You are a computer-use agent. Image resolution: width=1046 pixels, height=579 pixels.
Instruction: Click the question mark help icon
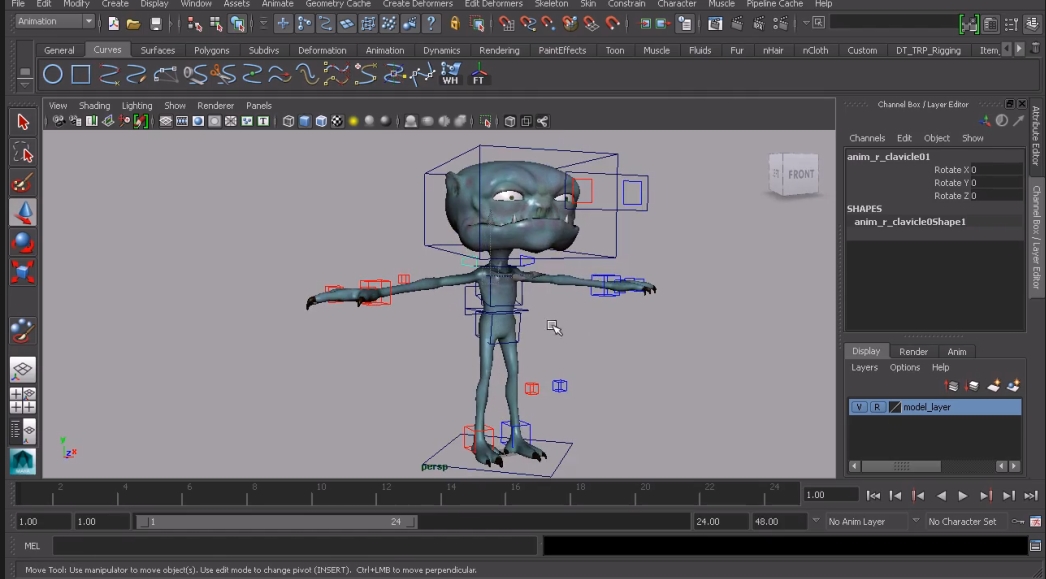coord(432,24)
